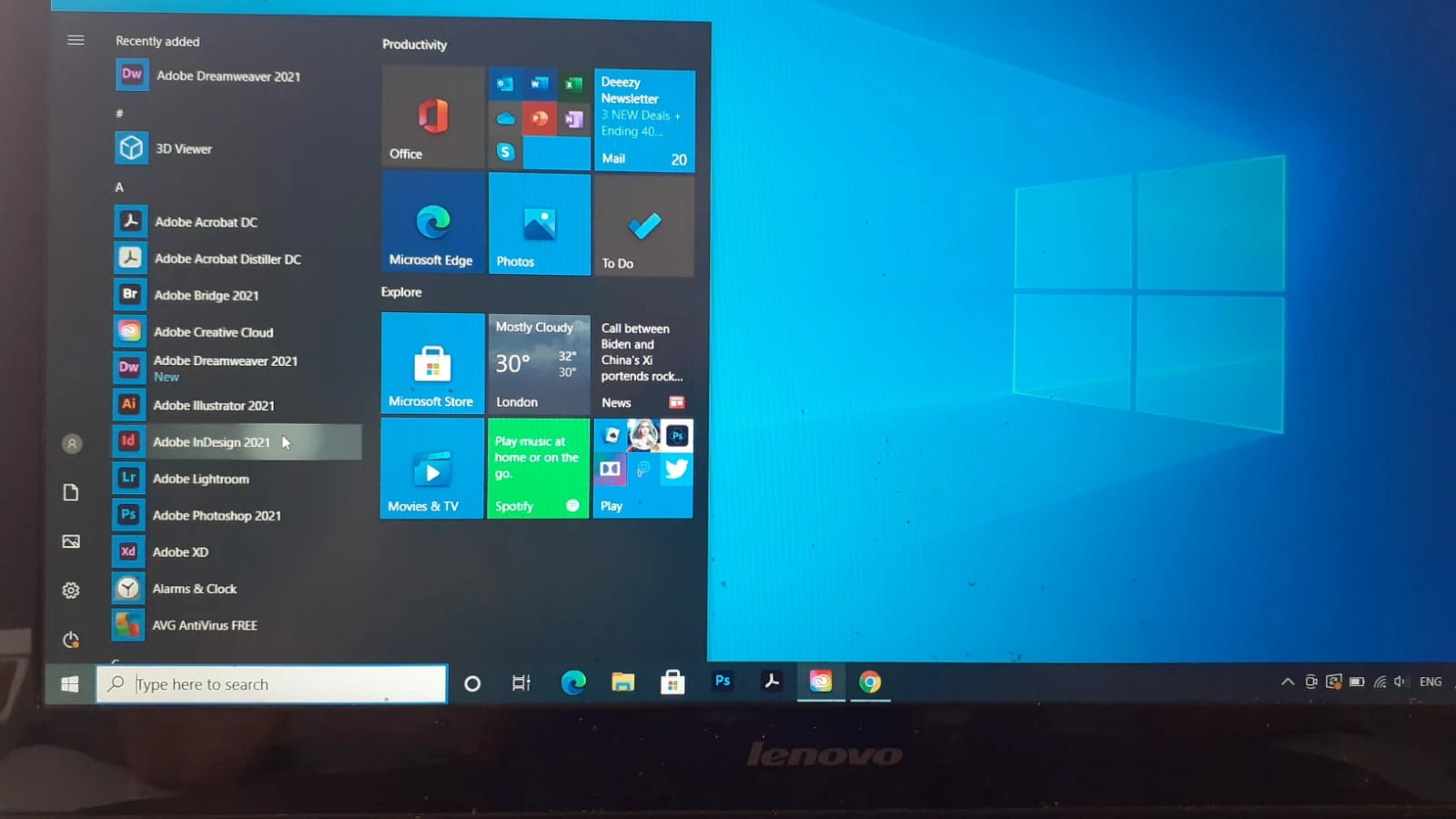Click the user account icon in Start sidebar
The height and width of the screenshot is (819, 1456).
click(72, 444)
